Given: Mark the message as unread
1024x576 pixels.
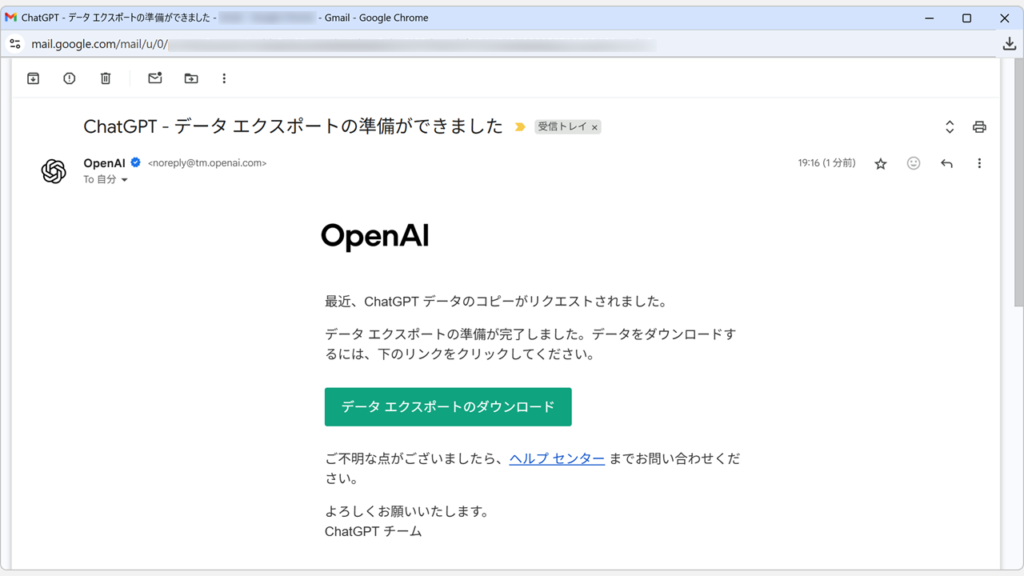Looking at the screenshot, I should tap(155, 78).
